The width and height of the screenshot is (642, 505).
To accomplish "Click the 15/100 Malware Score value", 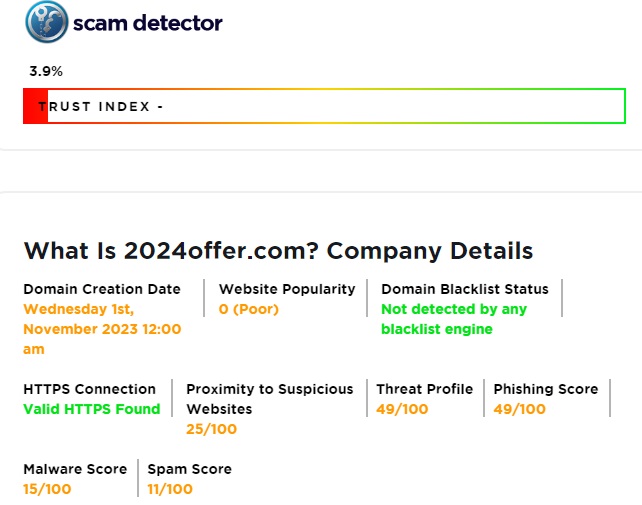I will (x=48, y=489).
